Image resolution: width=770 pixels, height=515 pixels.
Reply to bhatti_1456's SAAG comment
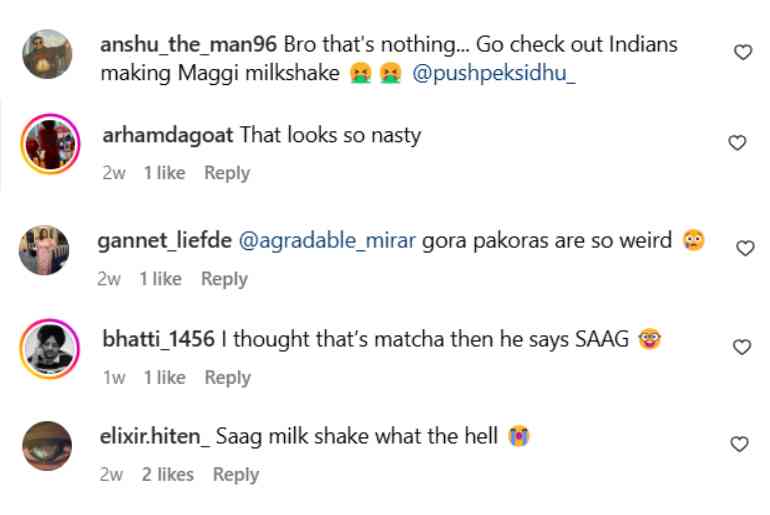click(227, 377)
